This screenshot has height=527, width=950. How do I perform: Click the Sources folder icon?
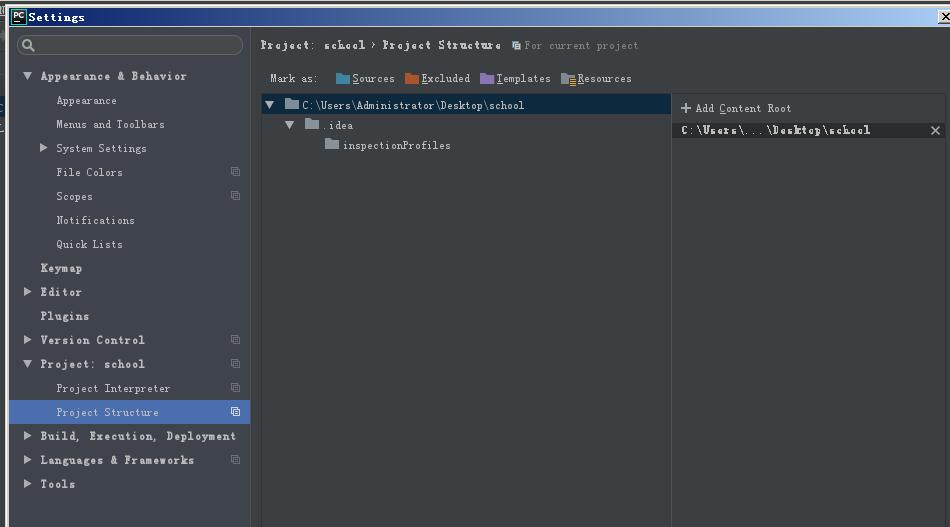pyautogui.click(x=343, y=79)
